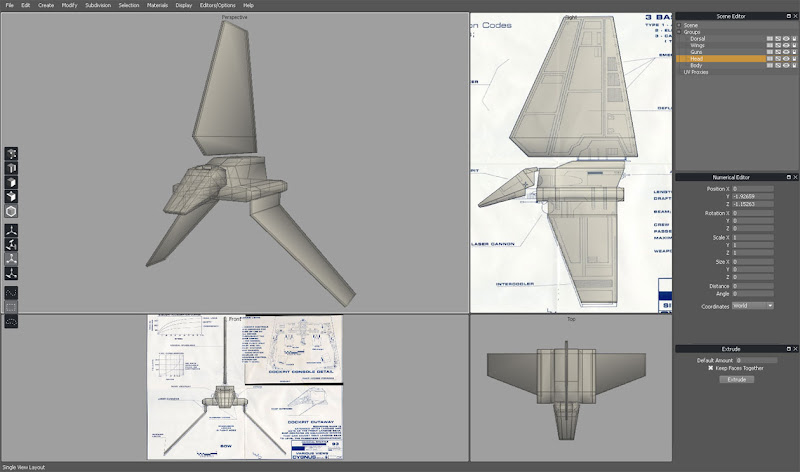Click display grid icon for Head group

(x=770, y=59)
